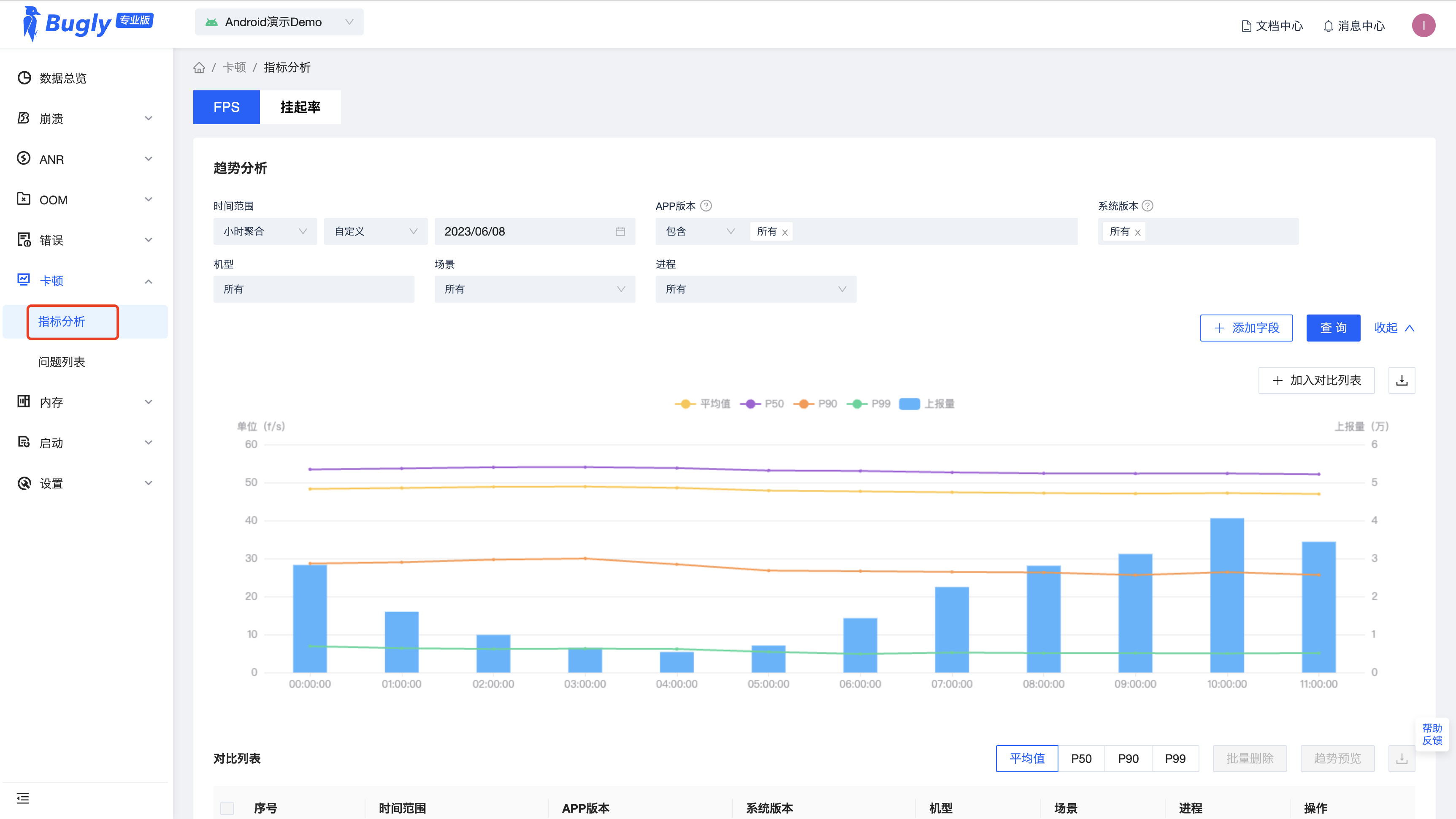Viewport: 1456px width, 819px height.
Task: Download the comparison list
Action: coord(1402,759)
